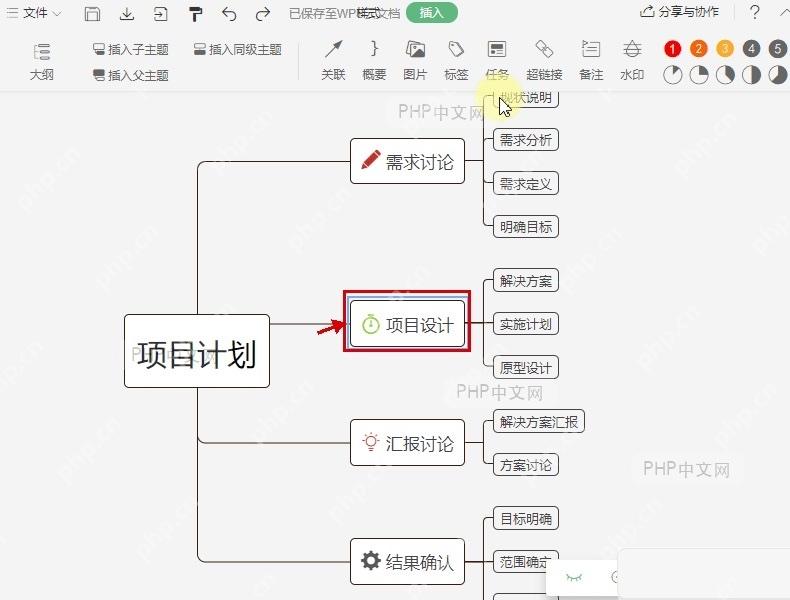Apply red priority 1 marker
The width and height of the screenshot is (790, 600).
(x=672, y=49)
